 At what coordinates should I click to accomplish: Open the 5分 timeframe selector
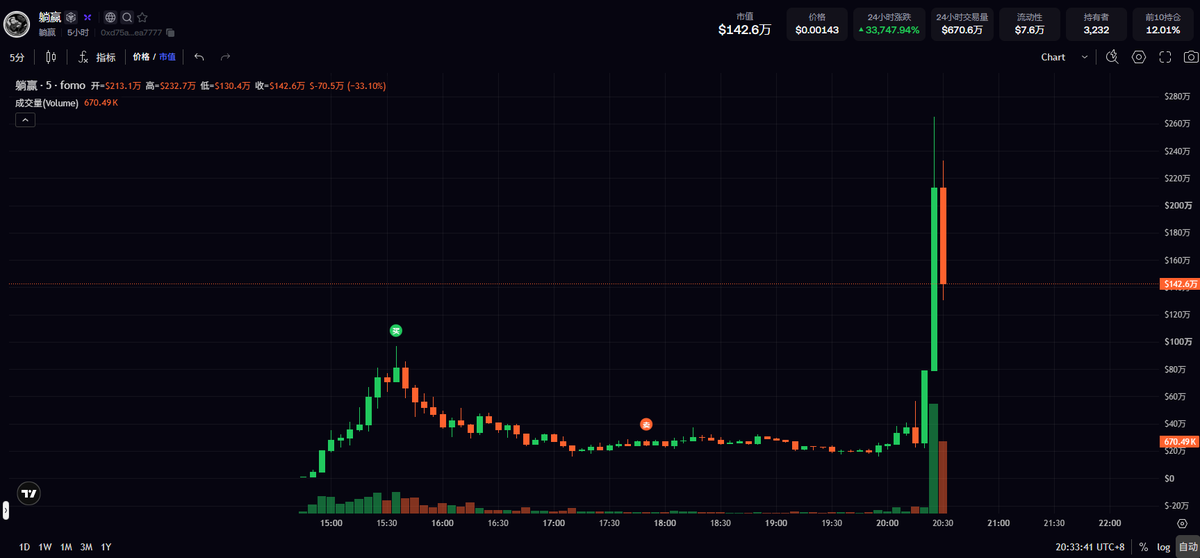(18, 57)
